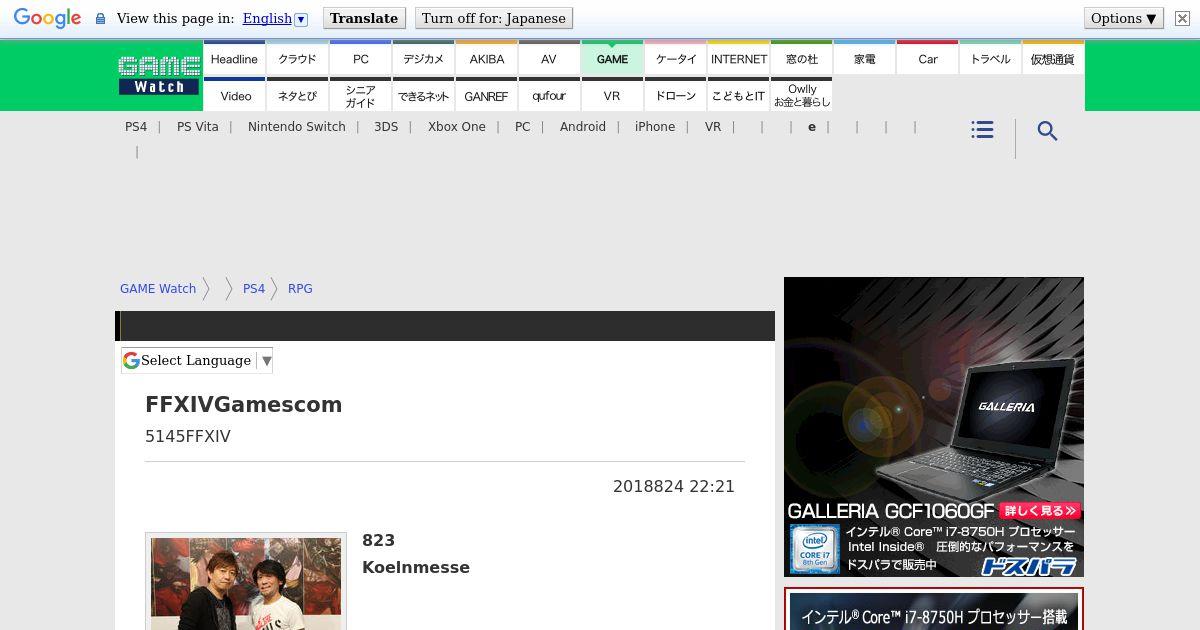This screenshot has width=1200, height=630.
Task: Go to the PS4 category link
Action: (136, 127)
